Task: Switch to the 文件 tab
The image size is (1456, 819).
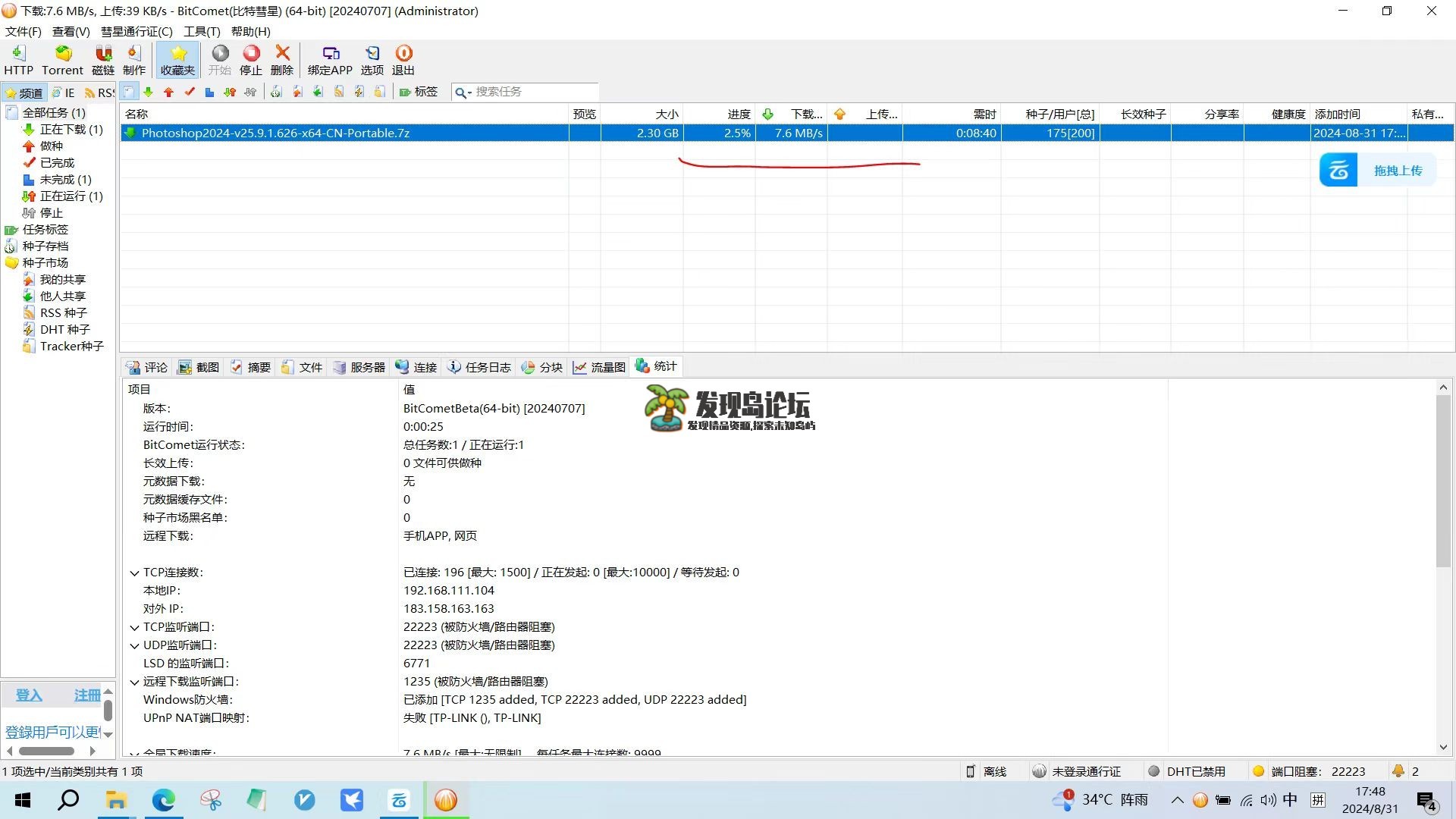Action: coord(302,367)
